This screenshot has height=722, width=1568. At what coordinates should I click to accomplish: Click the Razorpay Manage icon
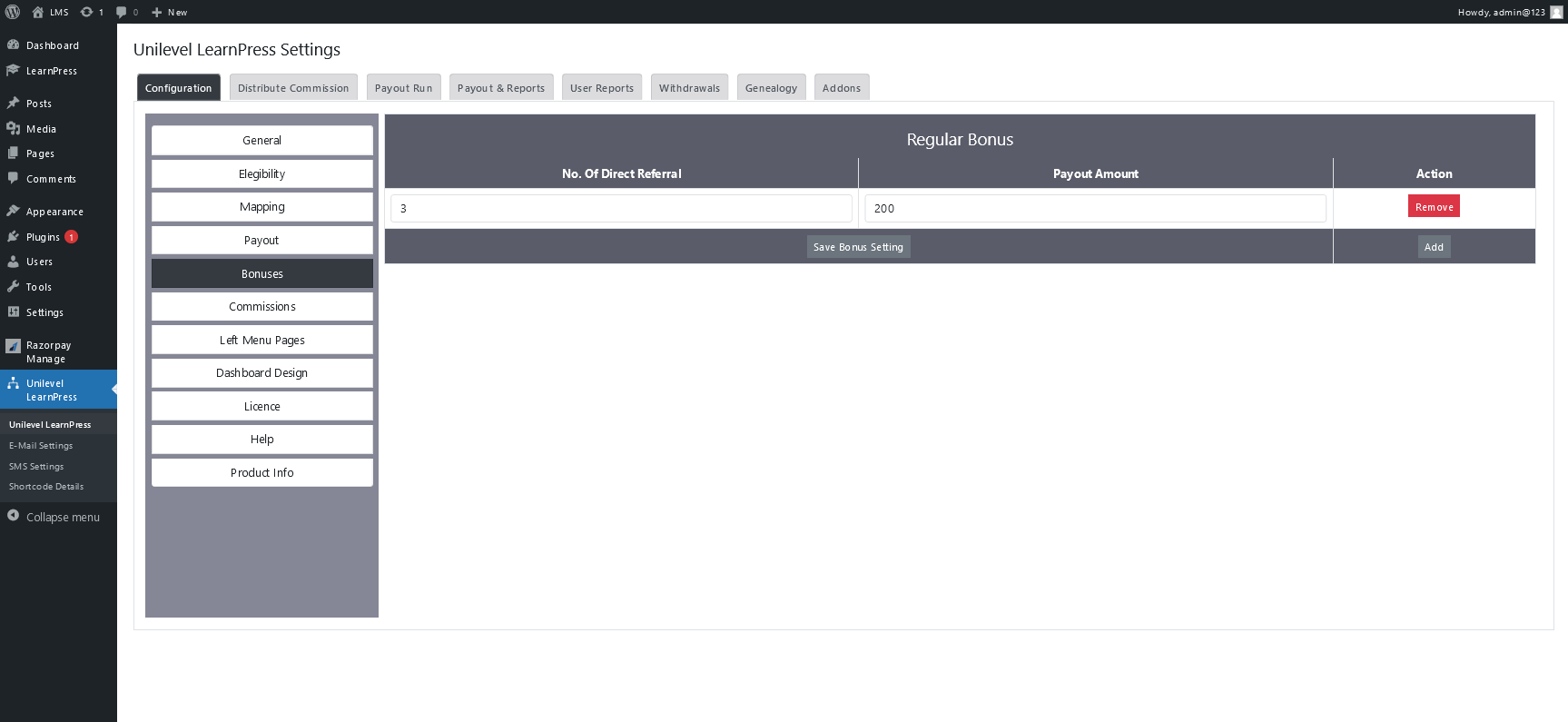(13, 345)
